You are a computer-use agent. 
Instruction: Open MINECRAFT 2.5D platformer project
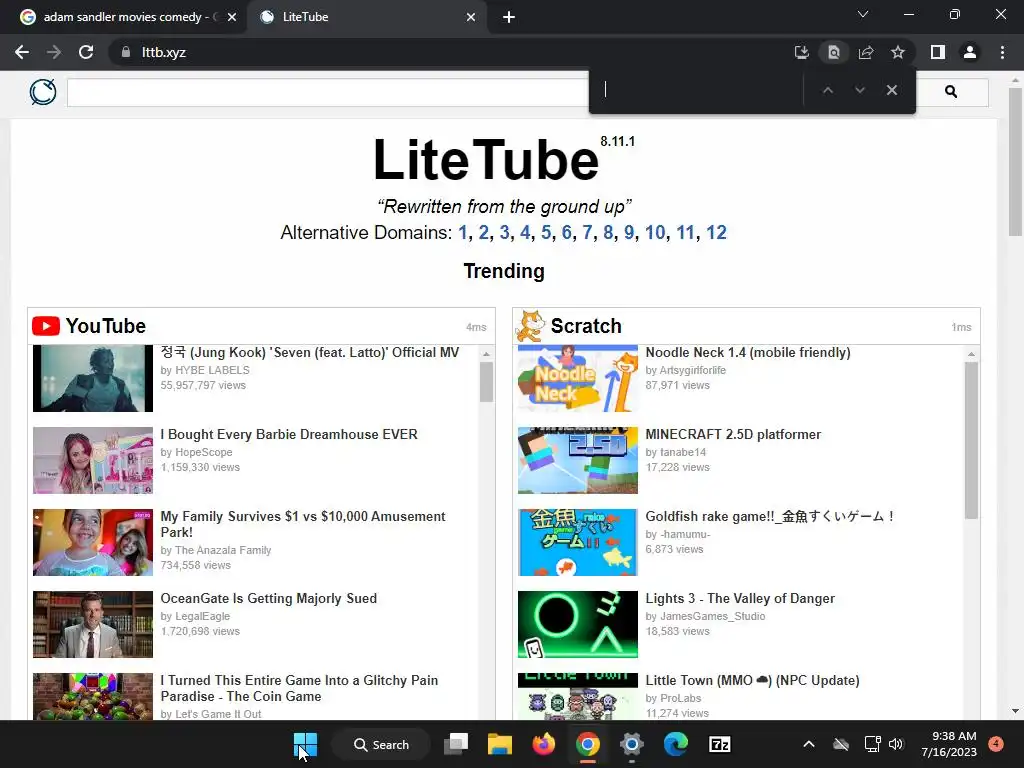tap(733, 434)
